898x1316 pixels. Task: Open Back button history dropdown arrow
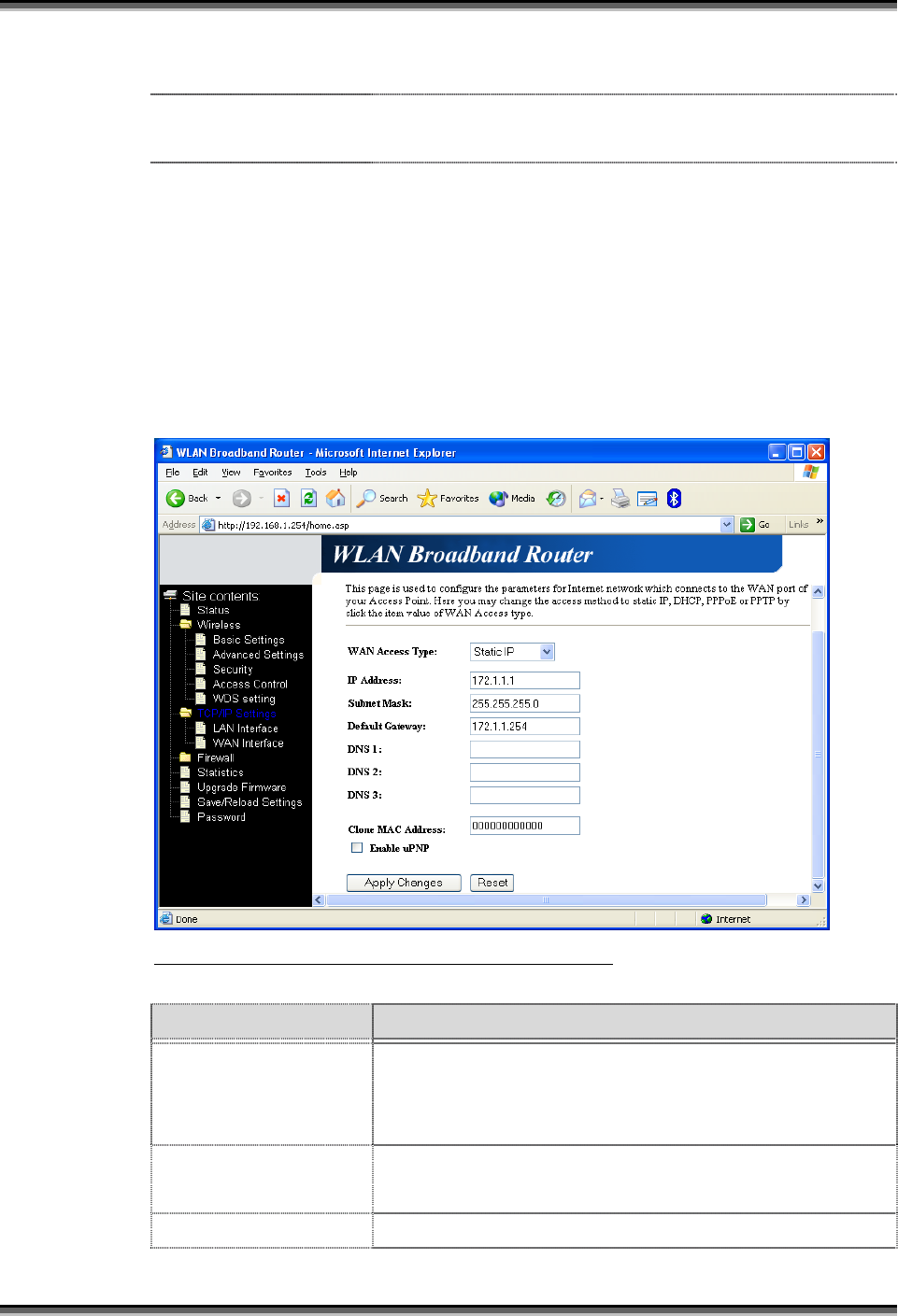tap(219, 499)
